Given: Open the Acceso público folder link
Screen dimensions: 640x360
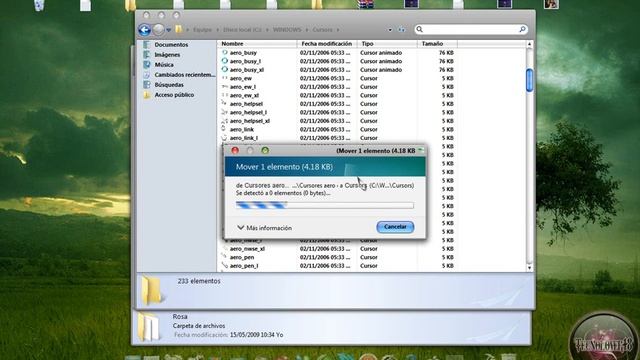Looking at the screenshot, I should (x=174, y=95).
